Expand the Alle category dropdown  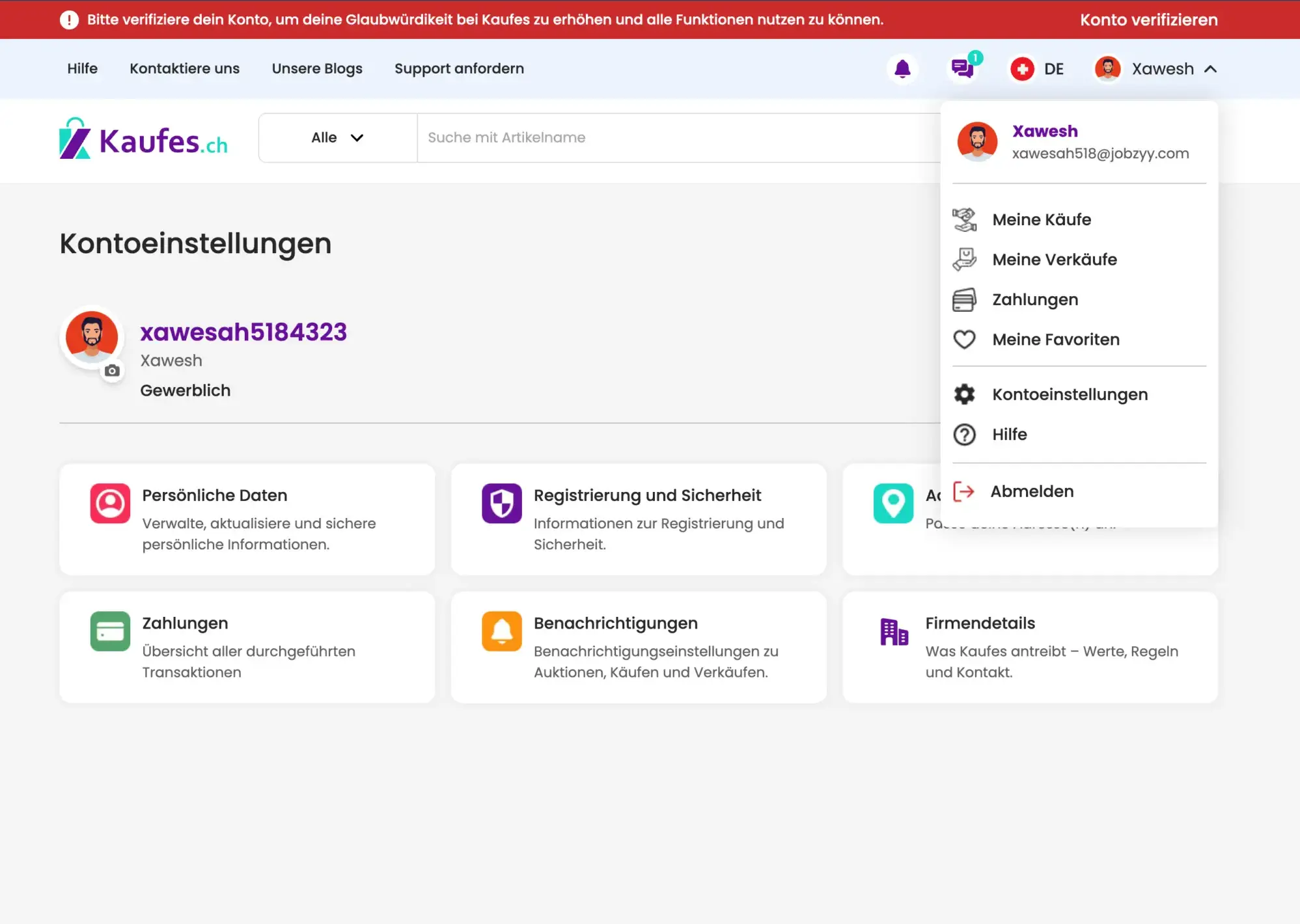click(x=337, y=138)
